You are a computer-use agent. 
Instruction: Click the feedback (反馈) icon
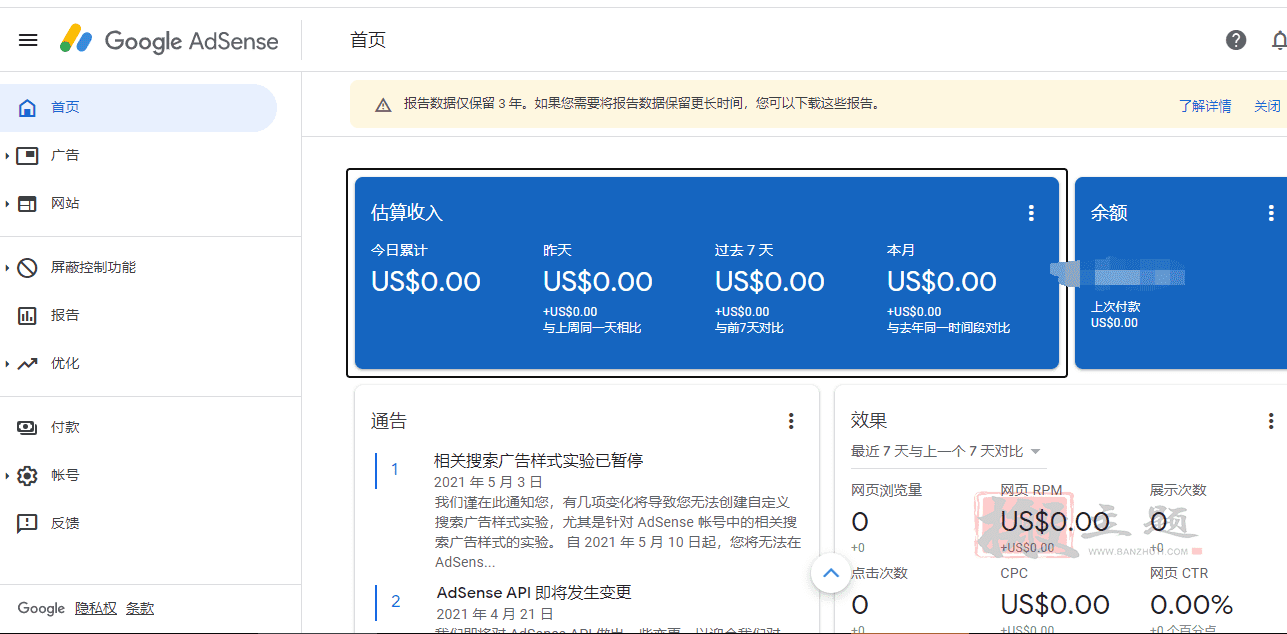tap(28, 523)
